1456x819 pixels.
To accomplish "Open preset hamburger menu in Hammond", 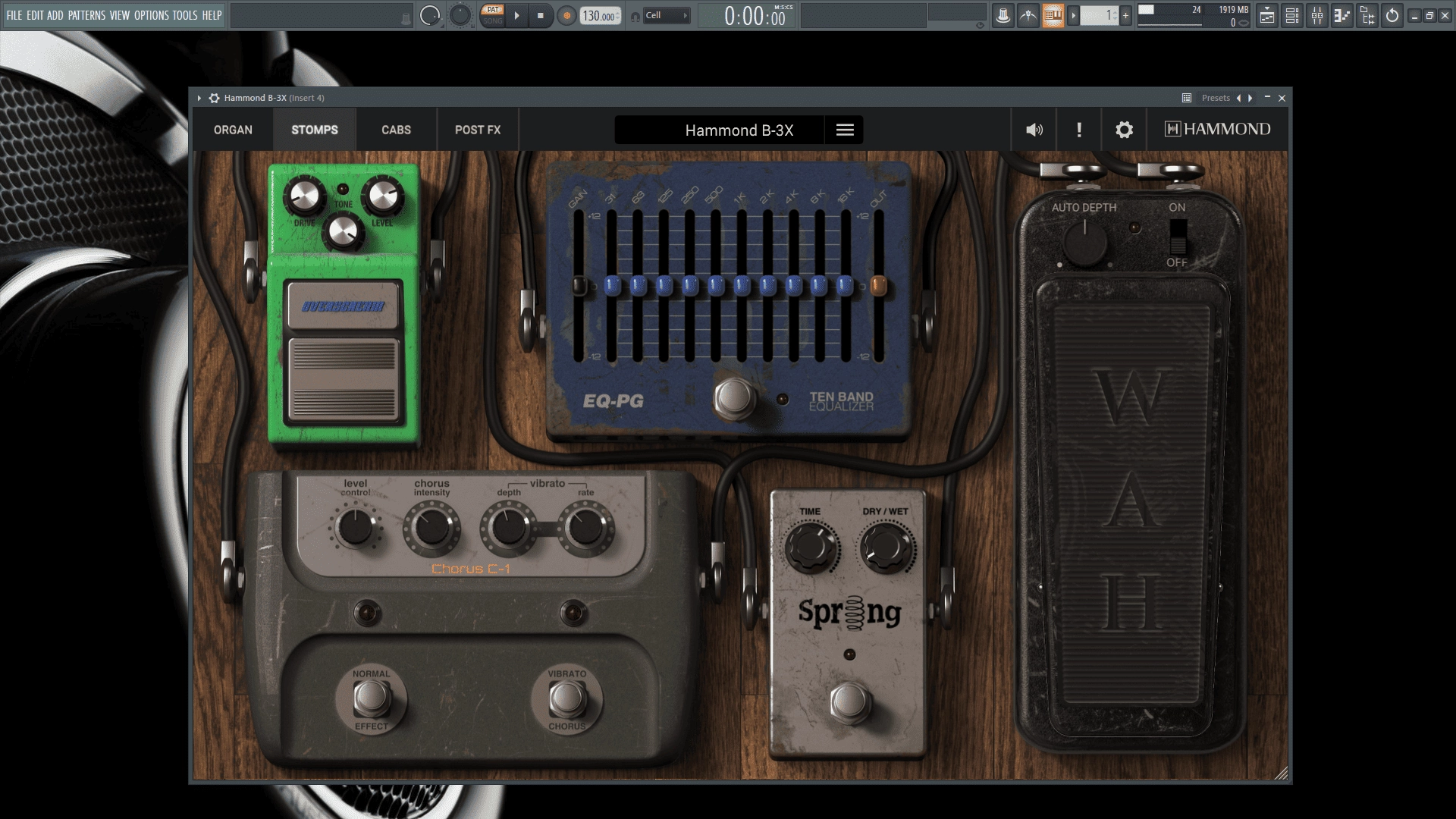I will (845, 130).
